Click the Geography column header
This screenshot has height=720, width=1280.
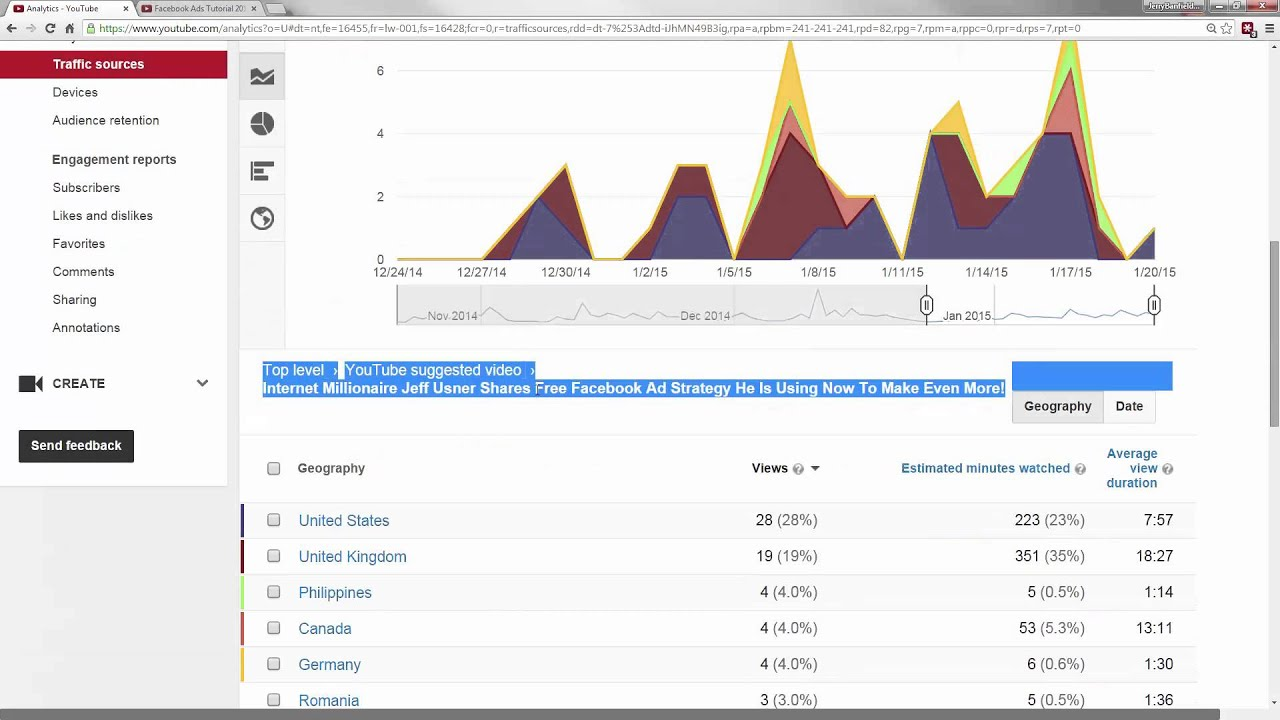click(331, 468)
